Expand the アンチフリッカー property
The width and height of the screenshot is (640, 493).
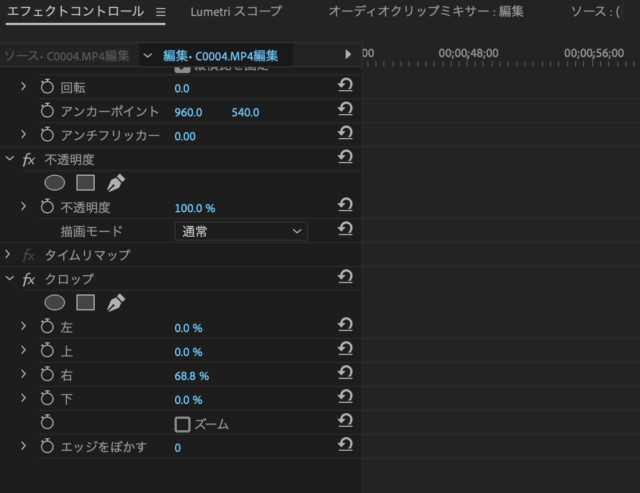pyautogui.click(x=23, y=135)
